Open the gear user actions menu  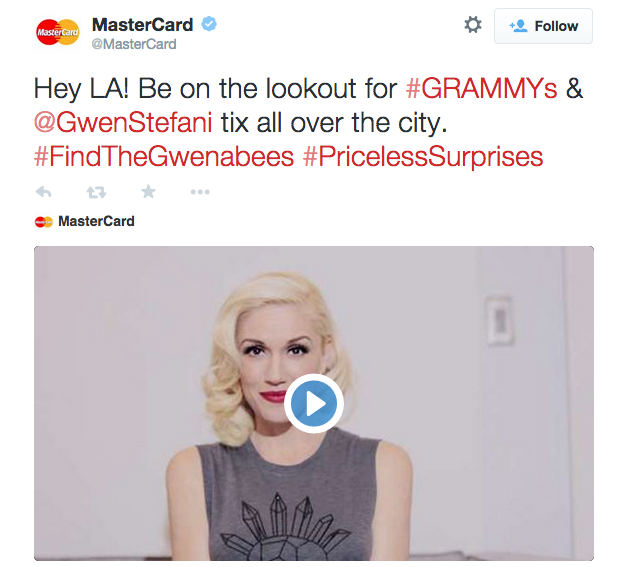click(473, 25)
